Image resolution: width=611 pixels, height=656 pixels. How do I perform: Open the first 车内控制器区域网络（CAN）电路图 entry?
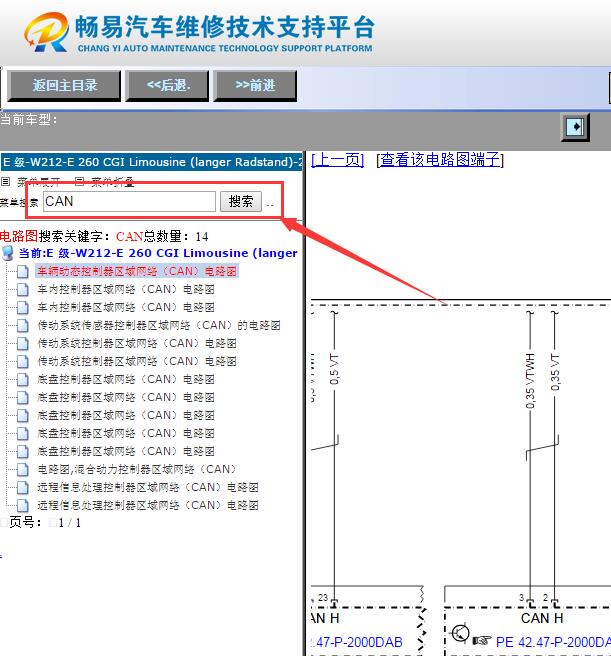126,289
